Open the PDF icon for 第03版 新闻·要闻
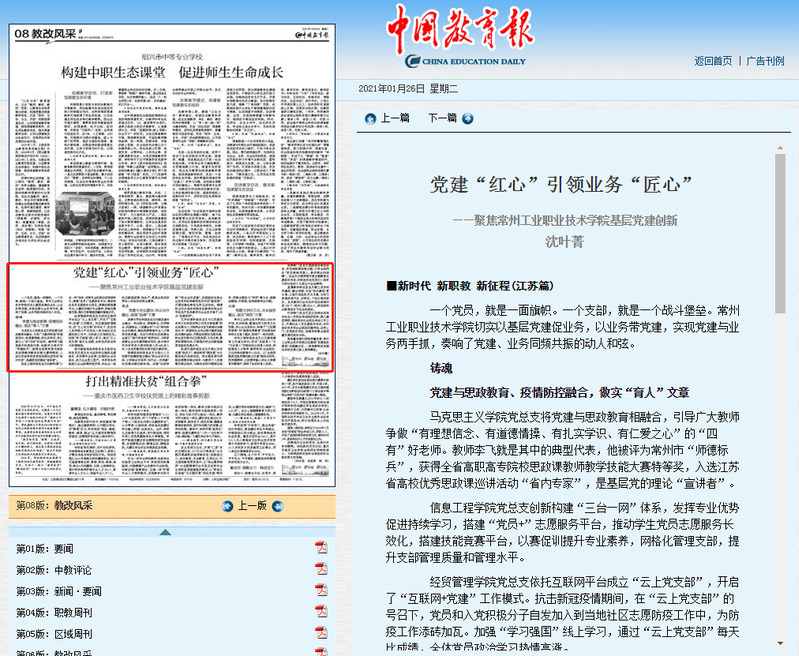The height and width of the screenshot is (656, 799). point(321,590)
